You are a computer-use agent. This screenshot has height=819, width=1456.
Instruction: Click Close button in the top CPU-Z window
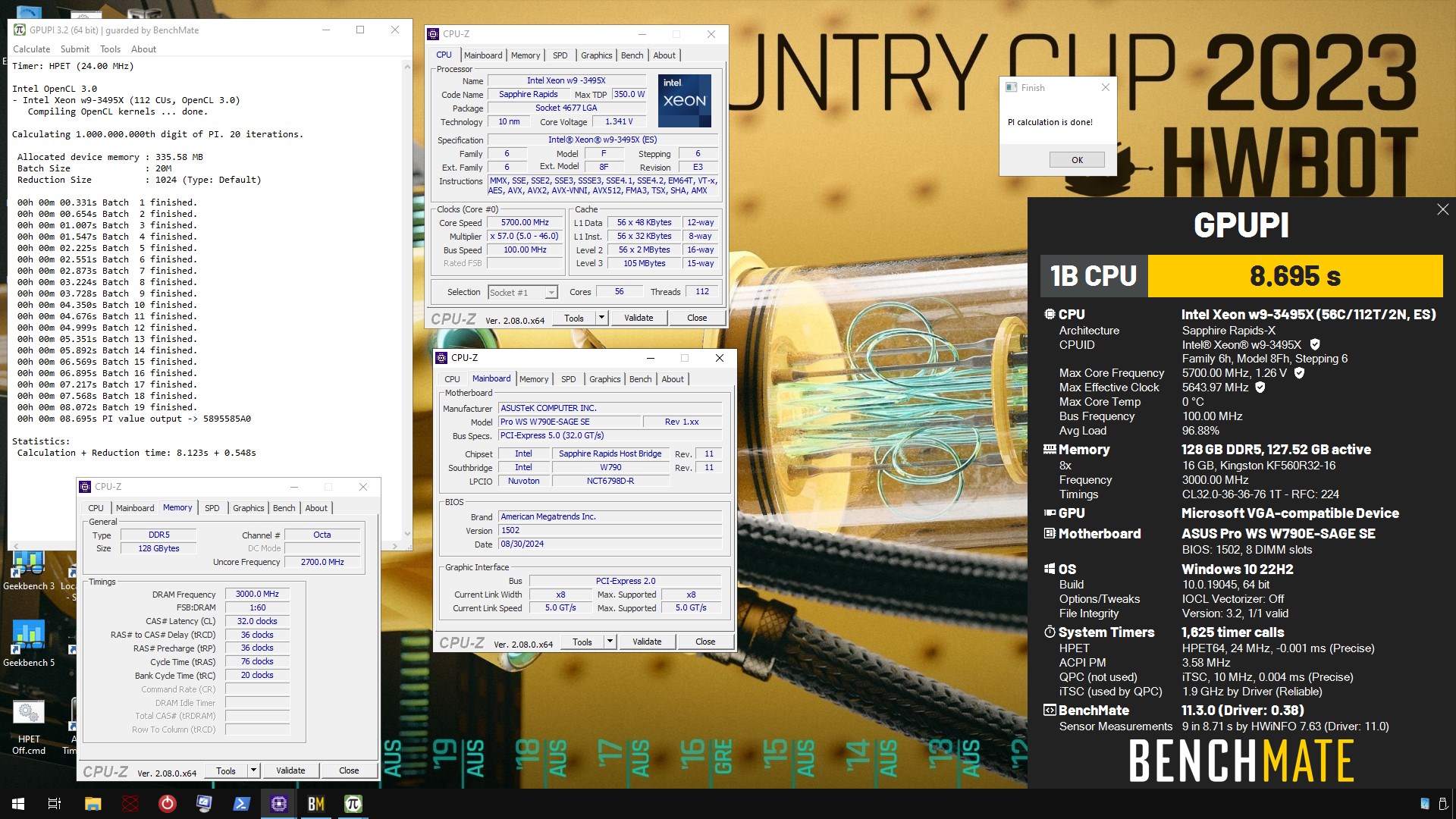(x=697, y=318)
